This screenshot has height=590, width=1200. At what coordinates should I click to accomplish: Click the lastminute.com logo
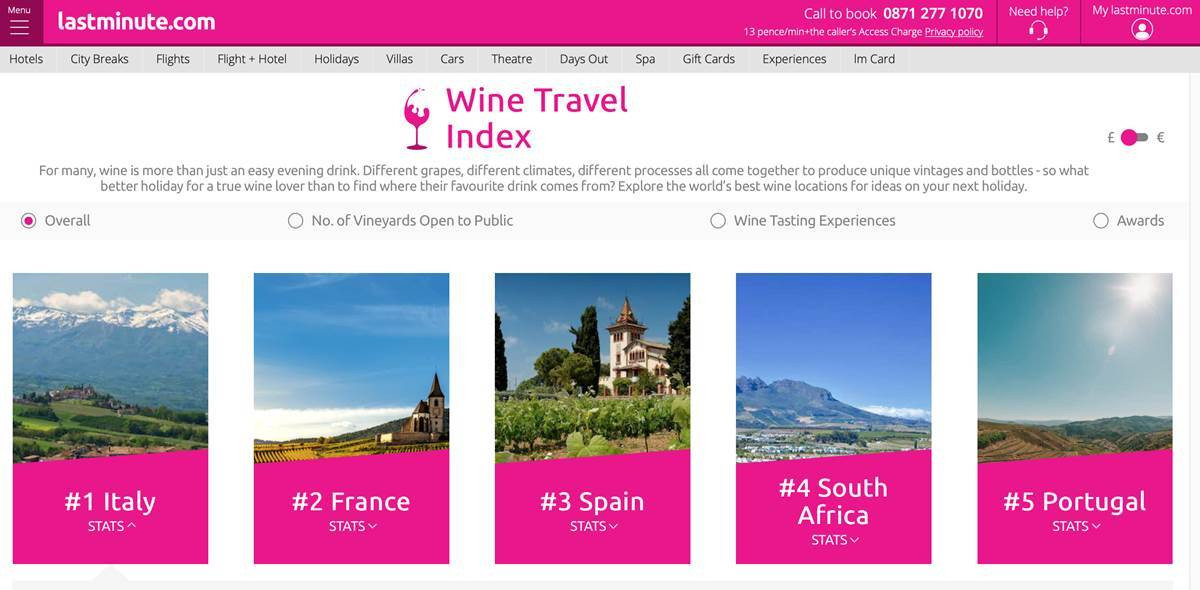(x=136, y=20)
